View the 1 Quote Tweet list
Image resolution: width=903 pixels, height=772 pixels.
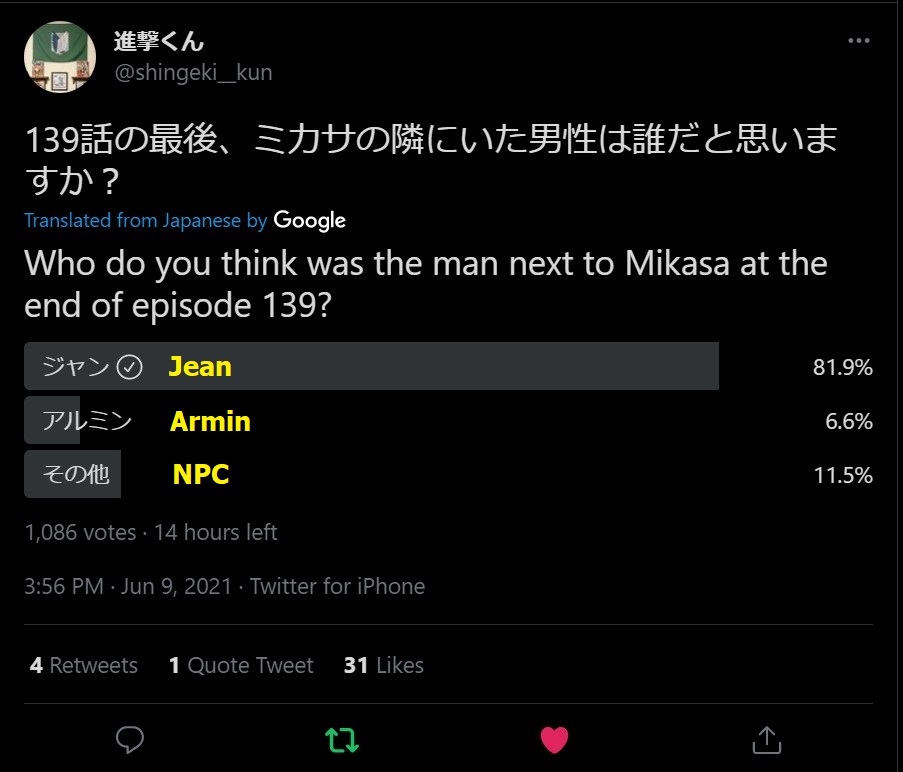pyautogui.click(x=241, y=665)
